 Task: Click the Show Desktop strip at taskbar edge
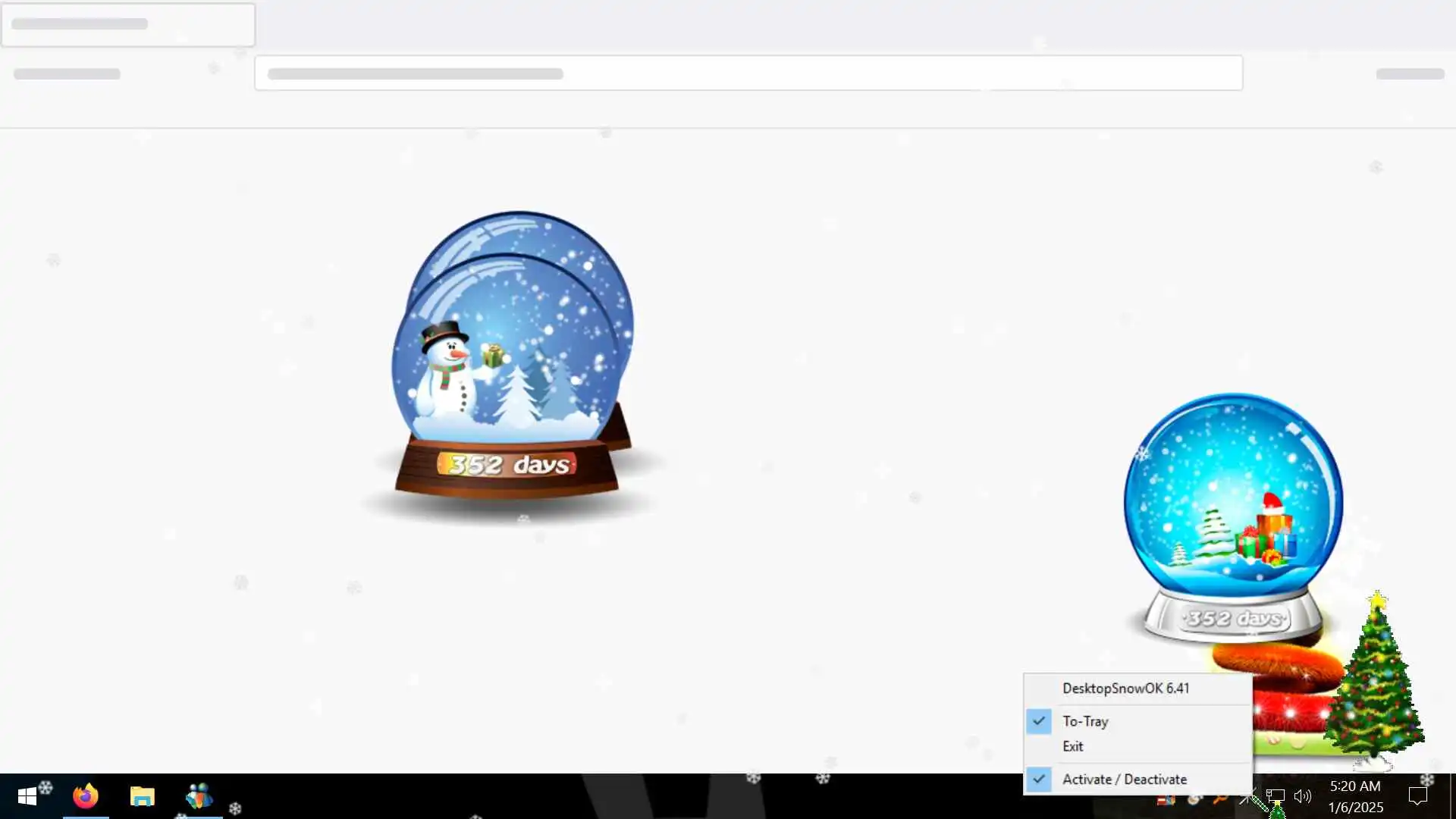[1452, 796]
